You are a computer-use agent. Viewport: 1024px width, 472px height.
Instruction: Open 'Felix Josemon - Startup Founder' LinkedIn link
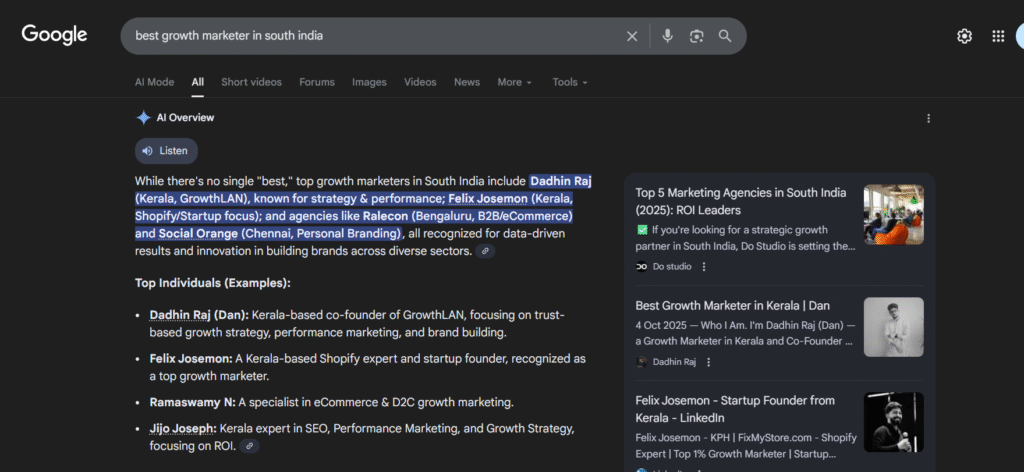735,409
